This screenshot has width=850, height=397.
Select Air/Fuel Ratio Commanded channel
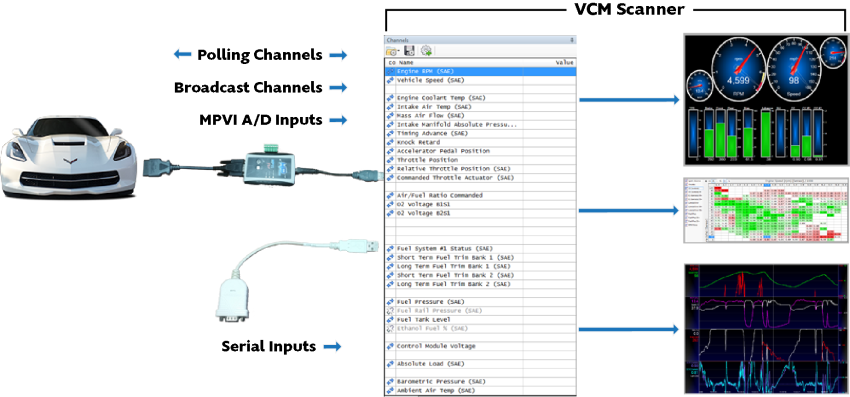pos(480,195)
